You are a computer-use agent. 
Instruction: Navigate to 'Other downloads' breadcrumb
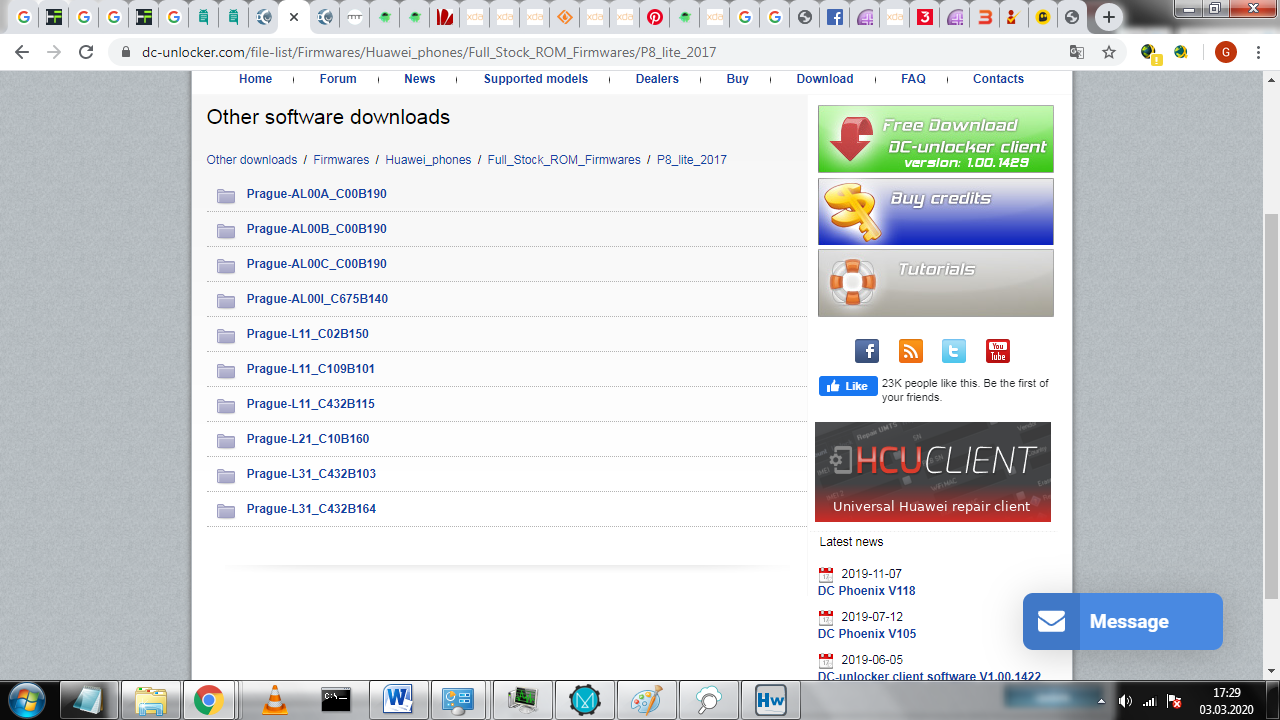[x=252, y=160]
